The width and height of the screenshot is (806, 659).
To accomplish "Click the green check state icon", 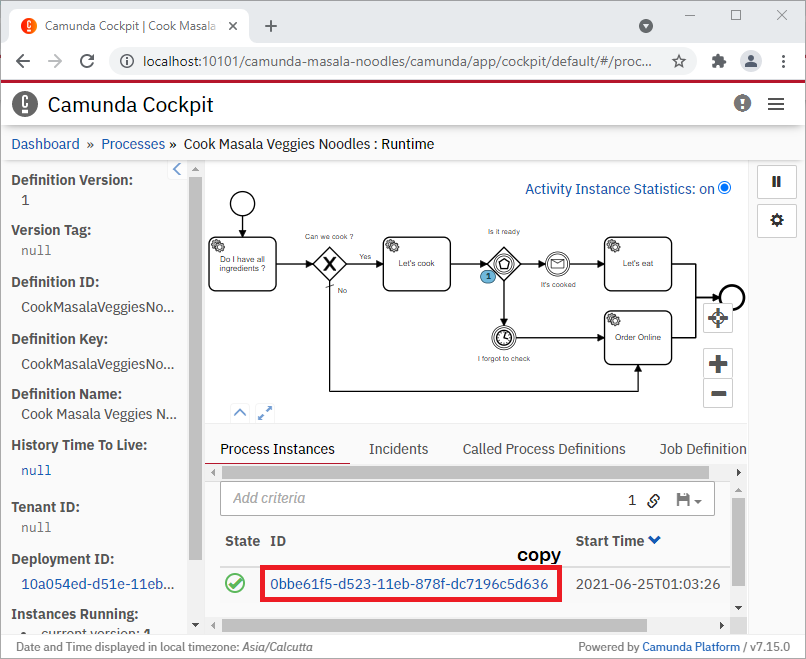I will (235, 583).
